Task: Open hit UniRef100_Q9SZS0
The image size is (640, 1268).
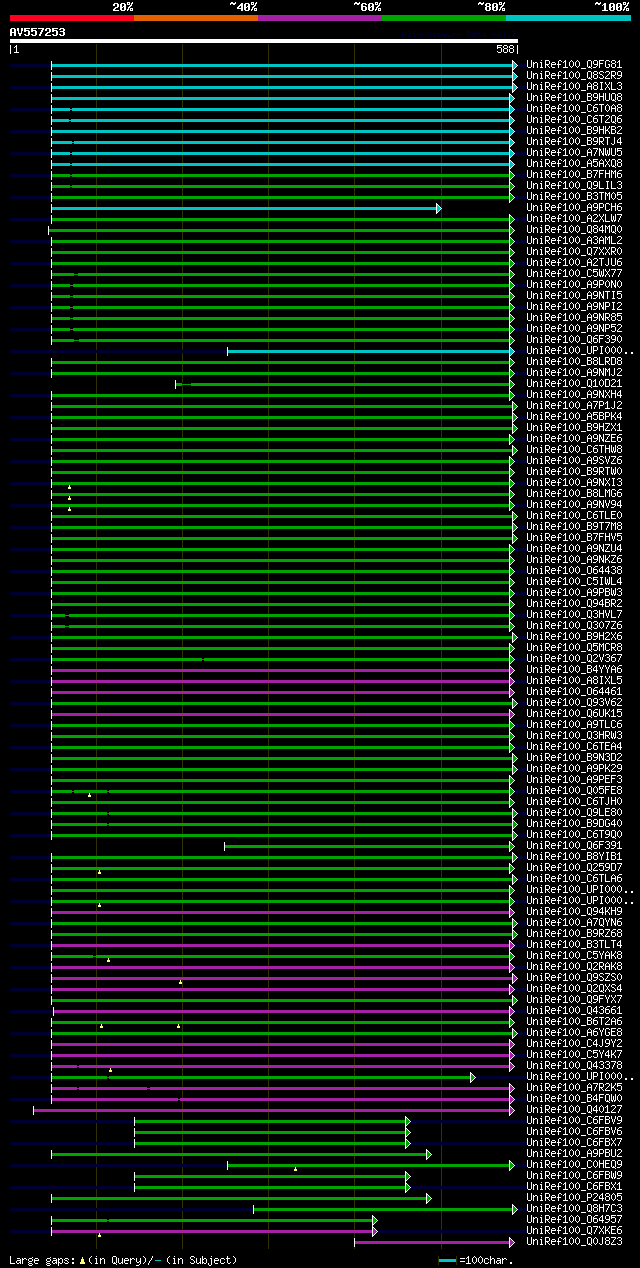Action: click(x=574, y=977)
